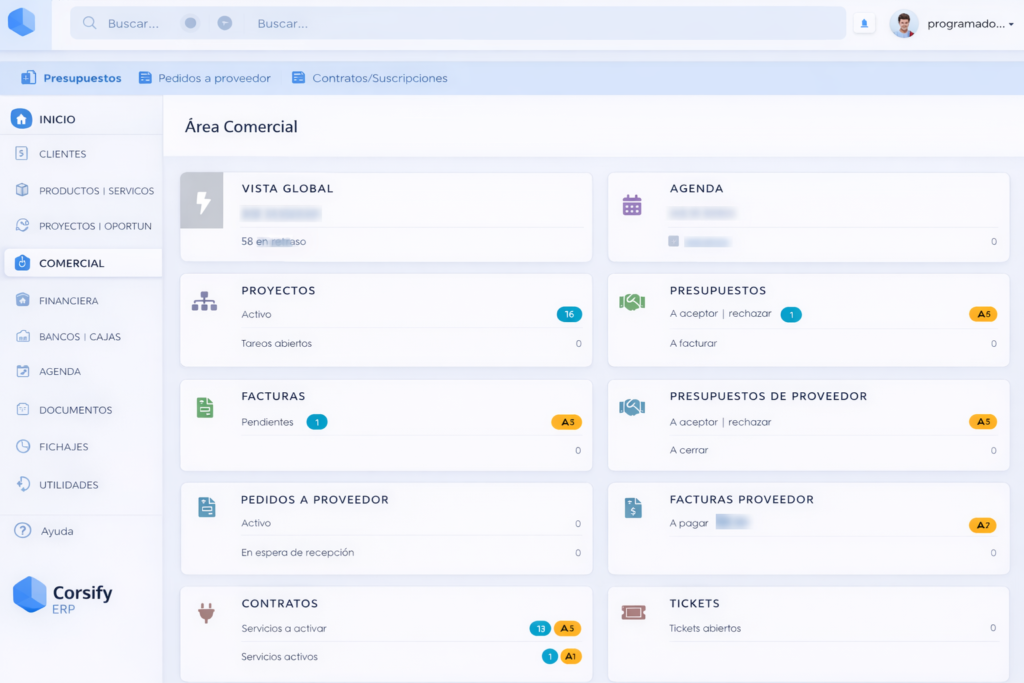The width and height of the screenshot is (1024, 683).
Task: Click the Tickets icon
Action: pos(633,613)
